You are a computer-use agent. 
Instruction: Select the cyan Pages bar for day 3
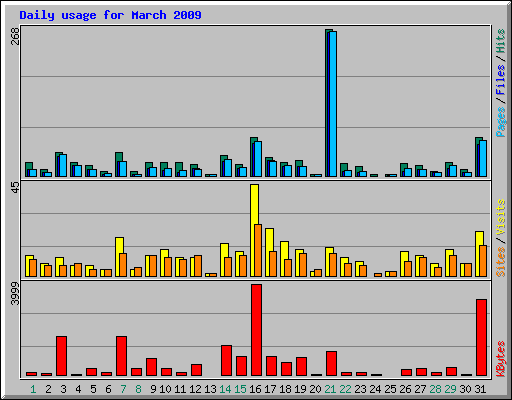click(63, 166)
